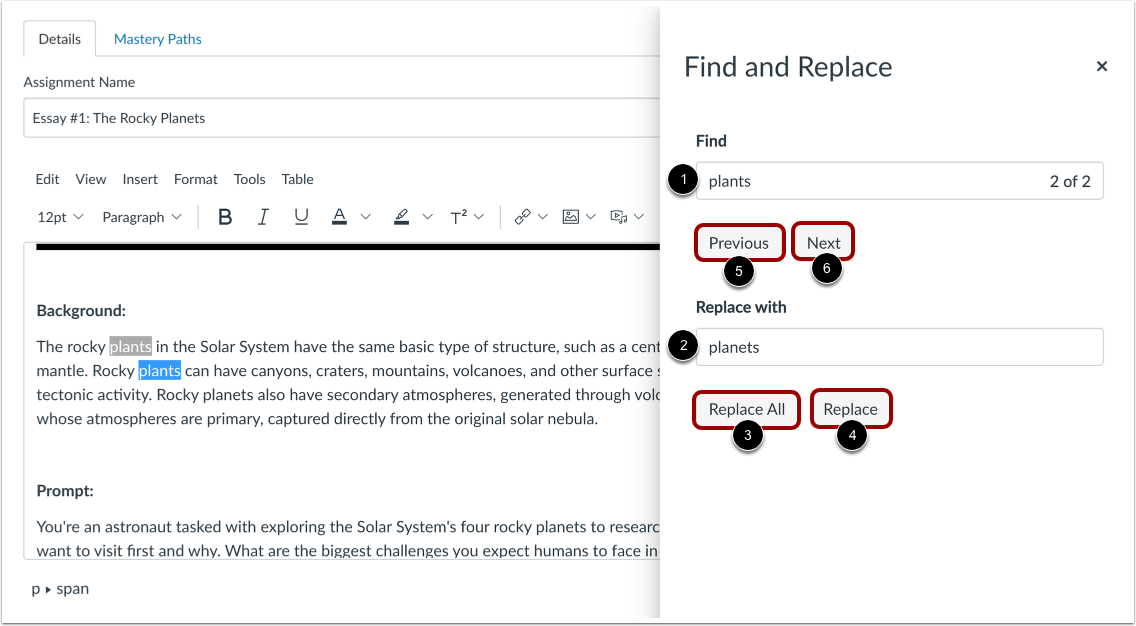Click the single Replace button
This screenshot has height=626, width=1136.
(851, 409)
